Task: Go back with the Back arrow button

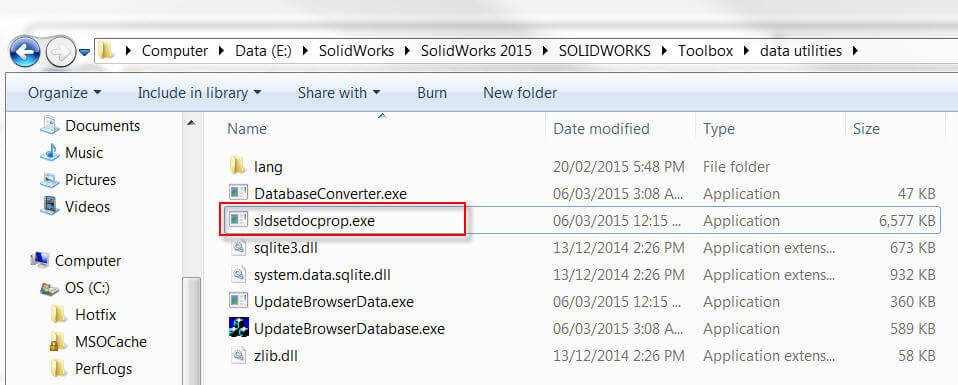Action: [x=25, y=52]
